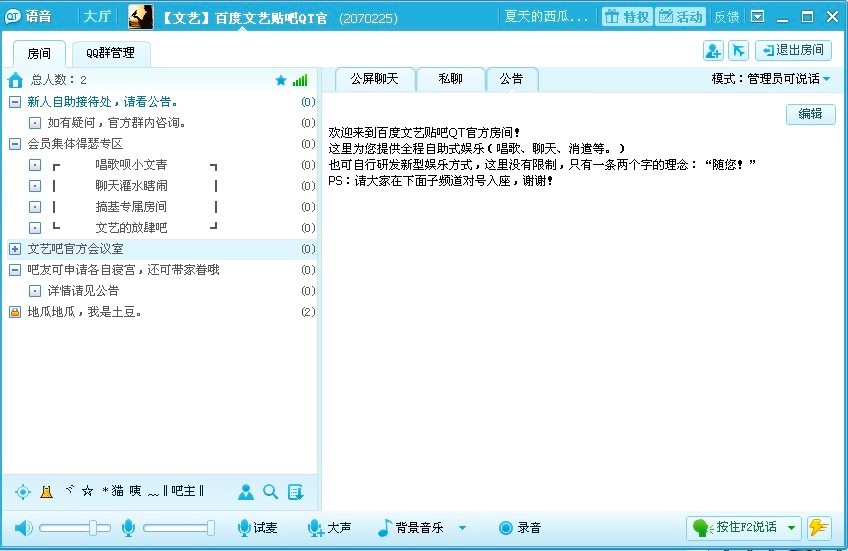Adjust the speaker volume slider
The height and width of the screenshot is (551, 848).
tap(75, 528)
